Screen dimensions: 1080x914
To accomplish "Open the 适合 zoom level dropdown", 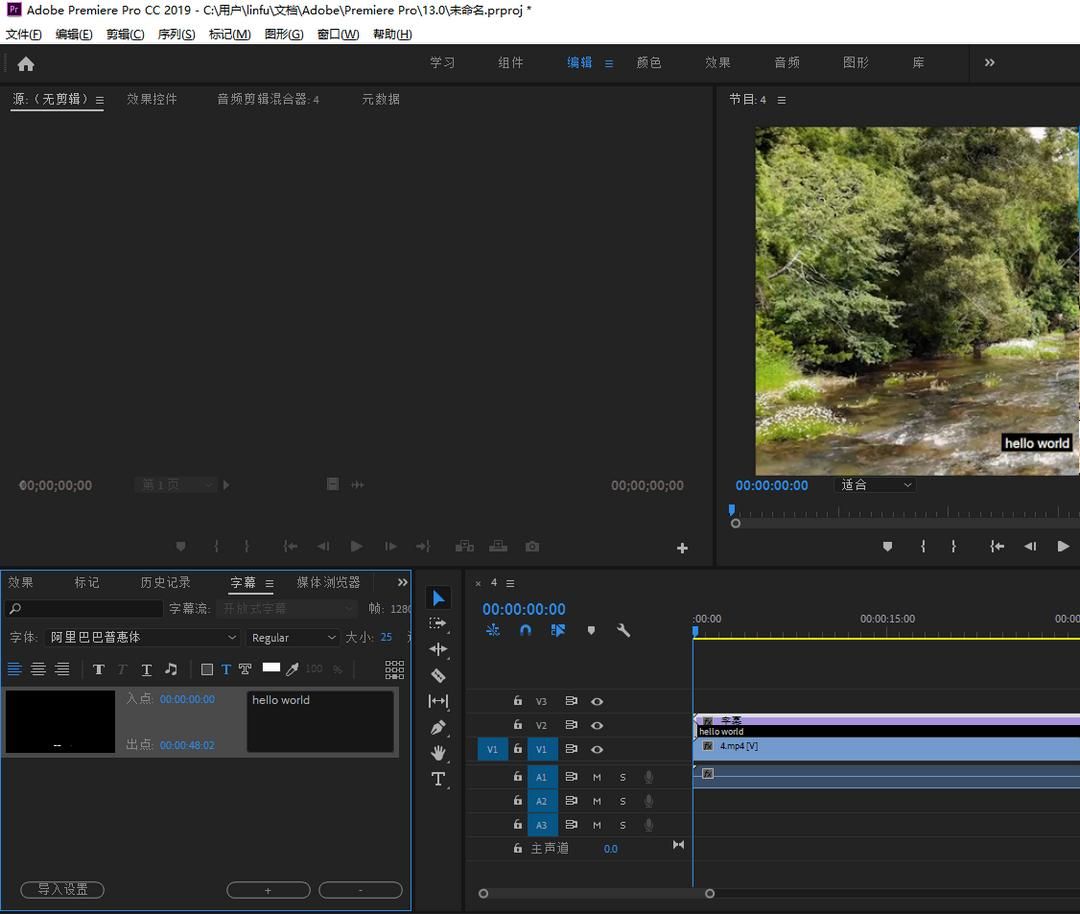I will pyautogui.click(x=875, y=485).
